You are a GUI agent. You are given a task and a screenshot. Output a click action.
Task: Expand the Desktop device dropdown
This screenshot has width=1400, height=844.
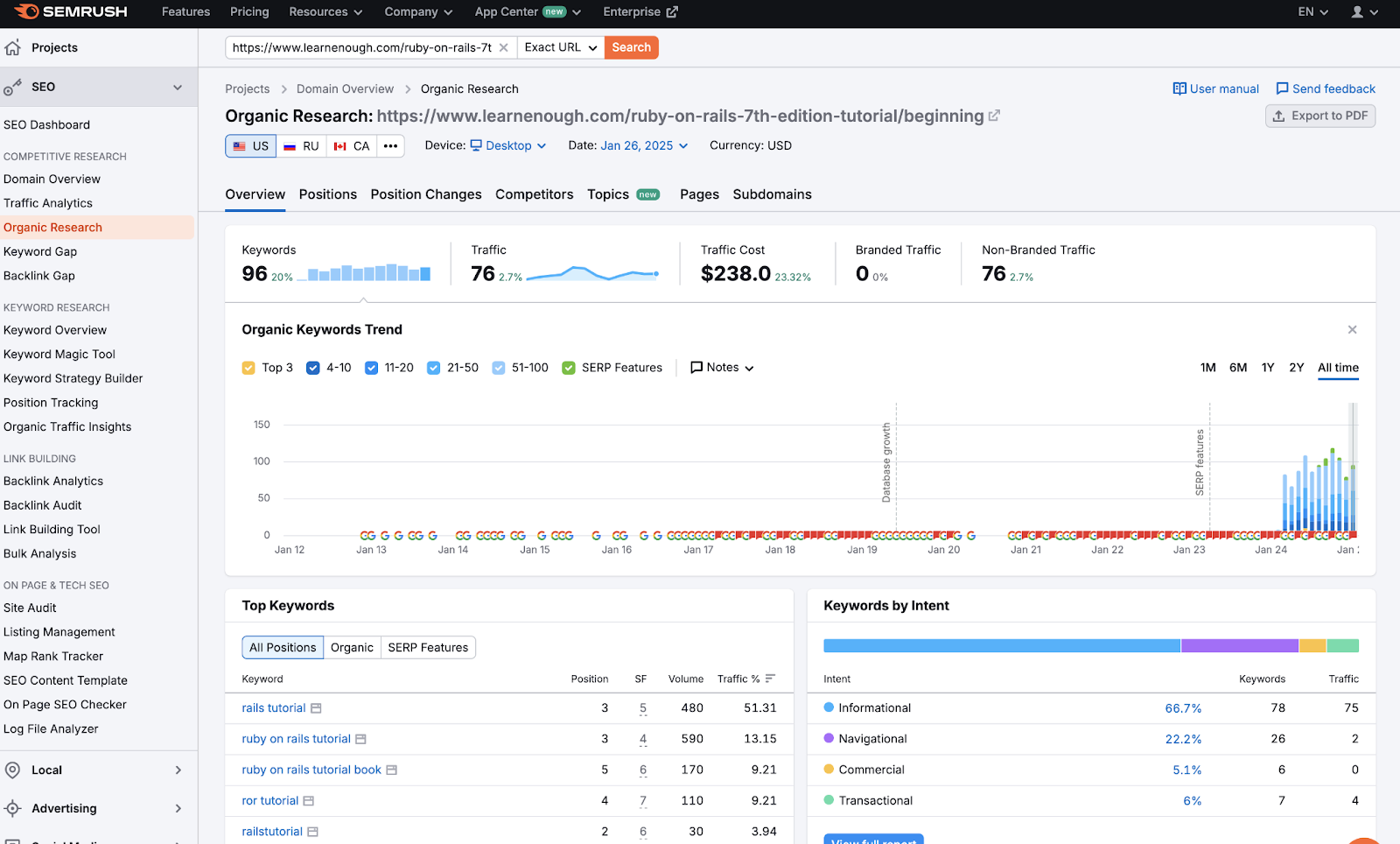[x=508, y=145]
